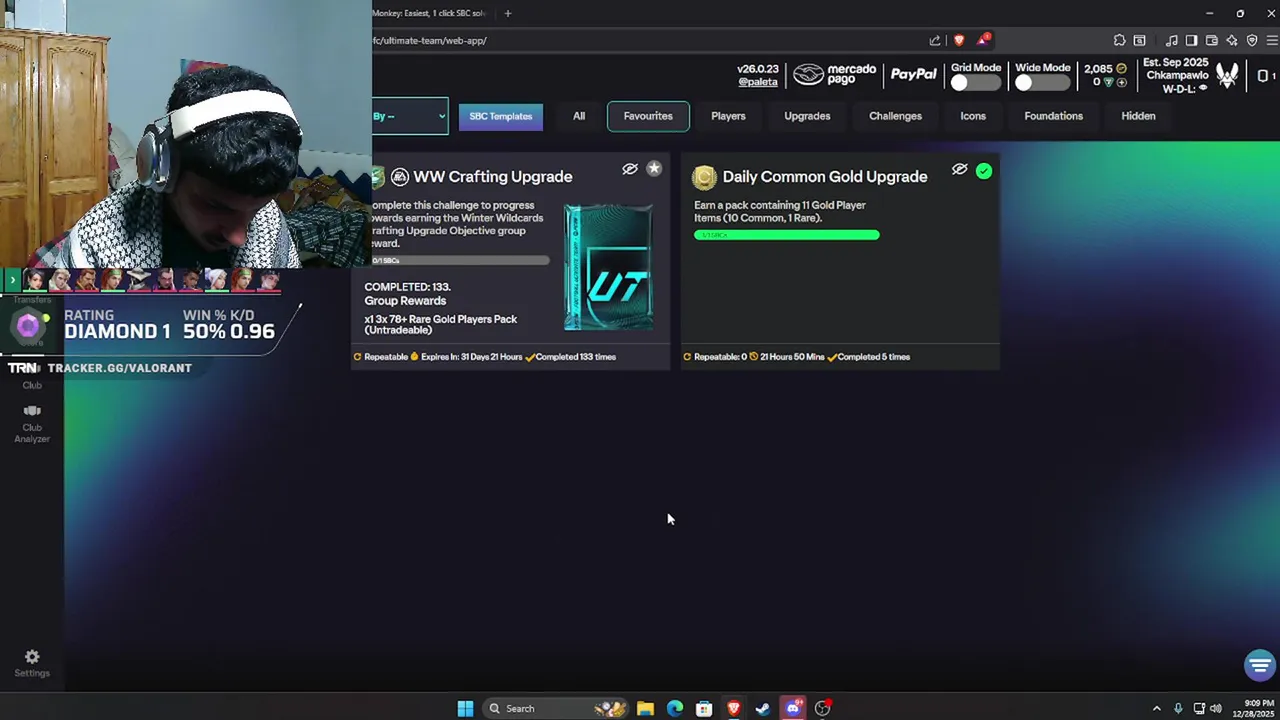Open the SBC Templates button
The height and width of the screenshot is (720, 1280).
(x=501, y=116)
